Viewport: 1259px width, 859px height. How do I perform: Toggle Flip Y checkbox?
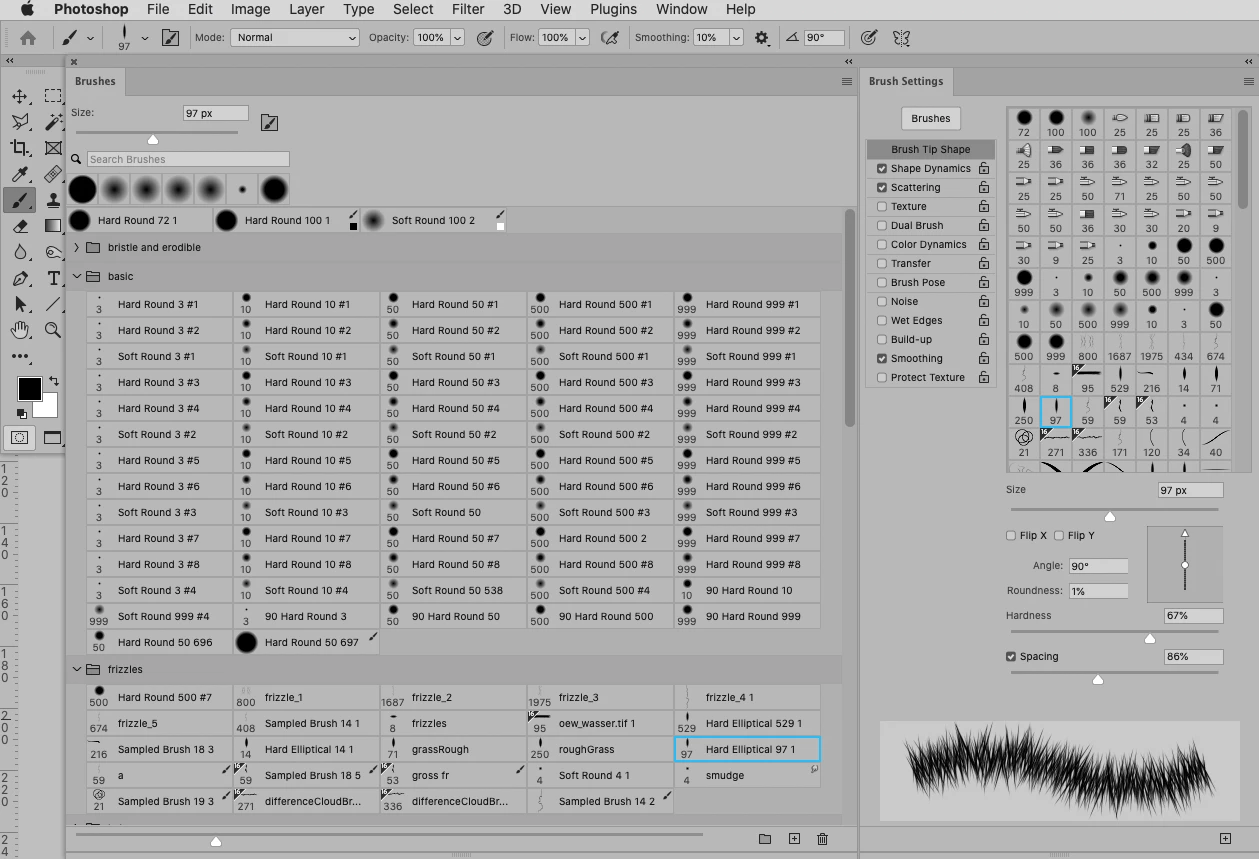coord(1059,536)
